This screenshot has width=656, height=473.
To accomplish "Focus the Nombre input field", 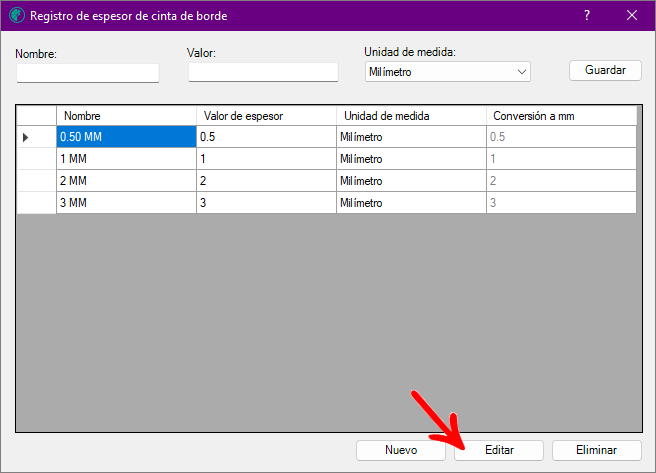I will (88, 73).
